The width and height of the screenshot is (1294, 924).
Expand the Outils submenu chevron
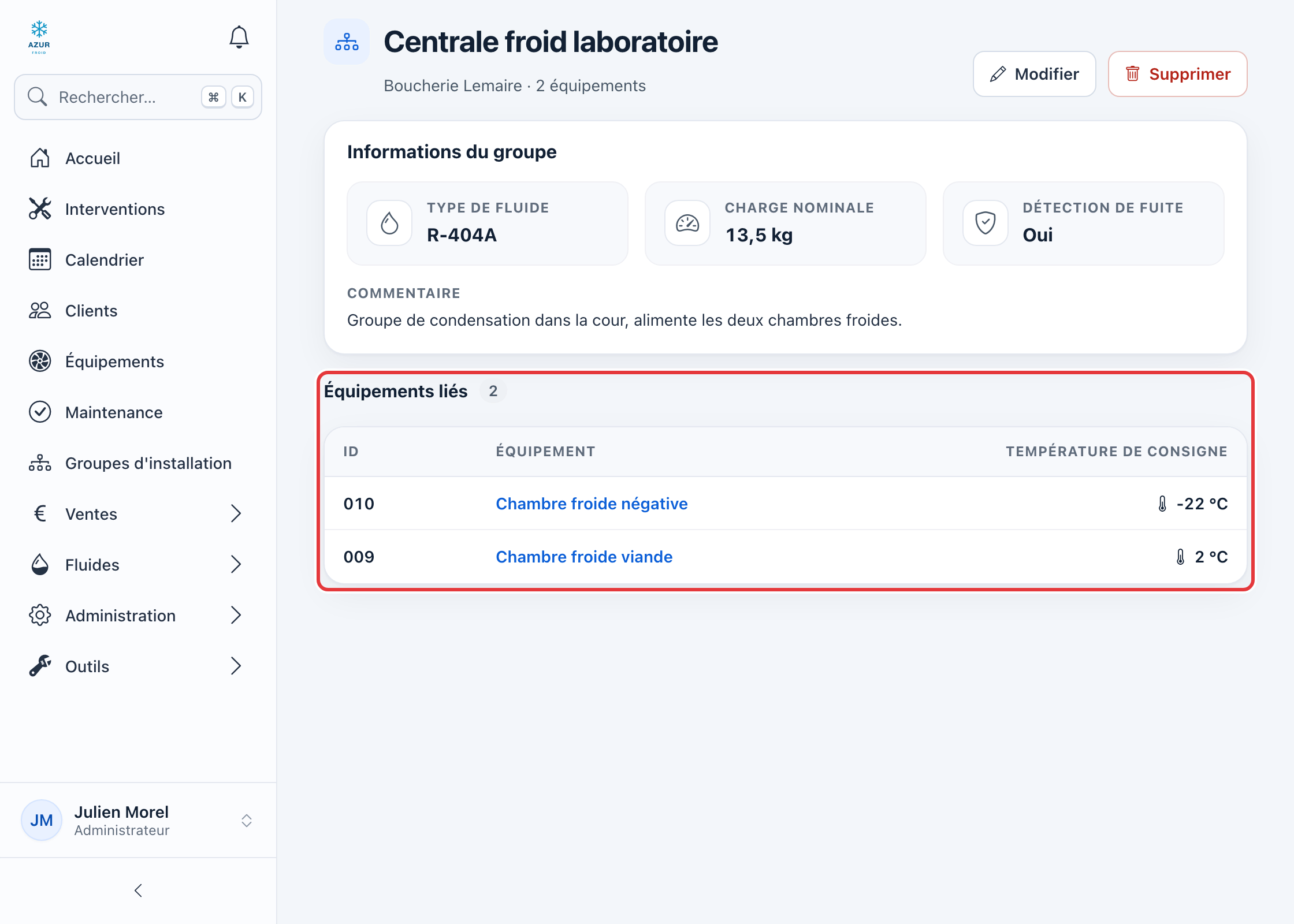pyautogui.click(x=236, y=666)
